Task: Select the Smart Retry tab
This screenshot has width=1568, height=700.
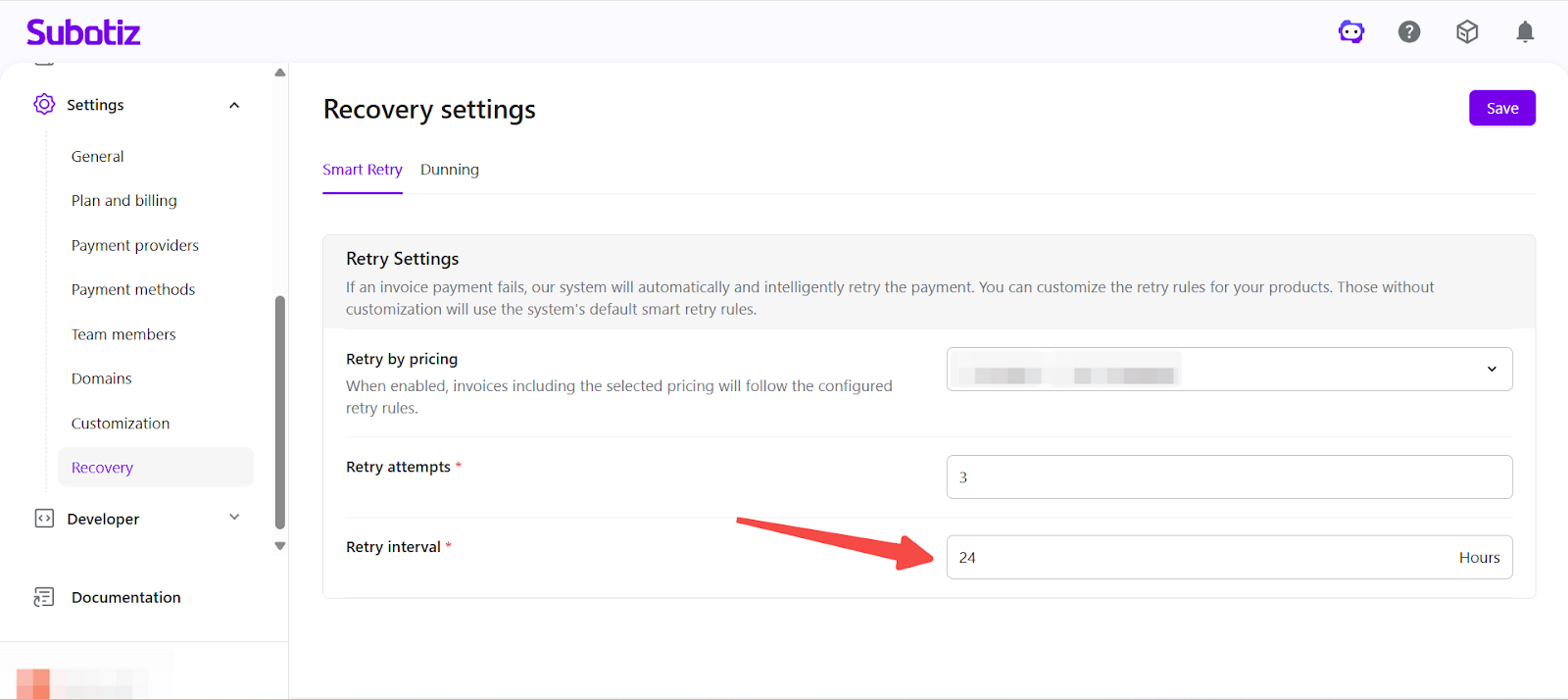Action: click(x=363, y=170)
